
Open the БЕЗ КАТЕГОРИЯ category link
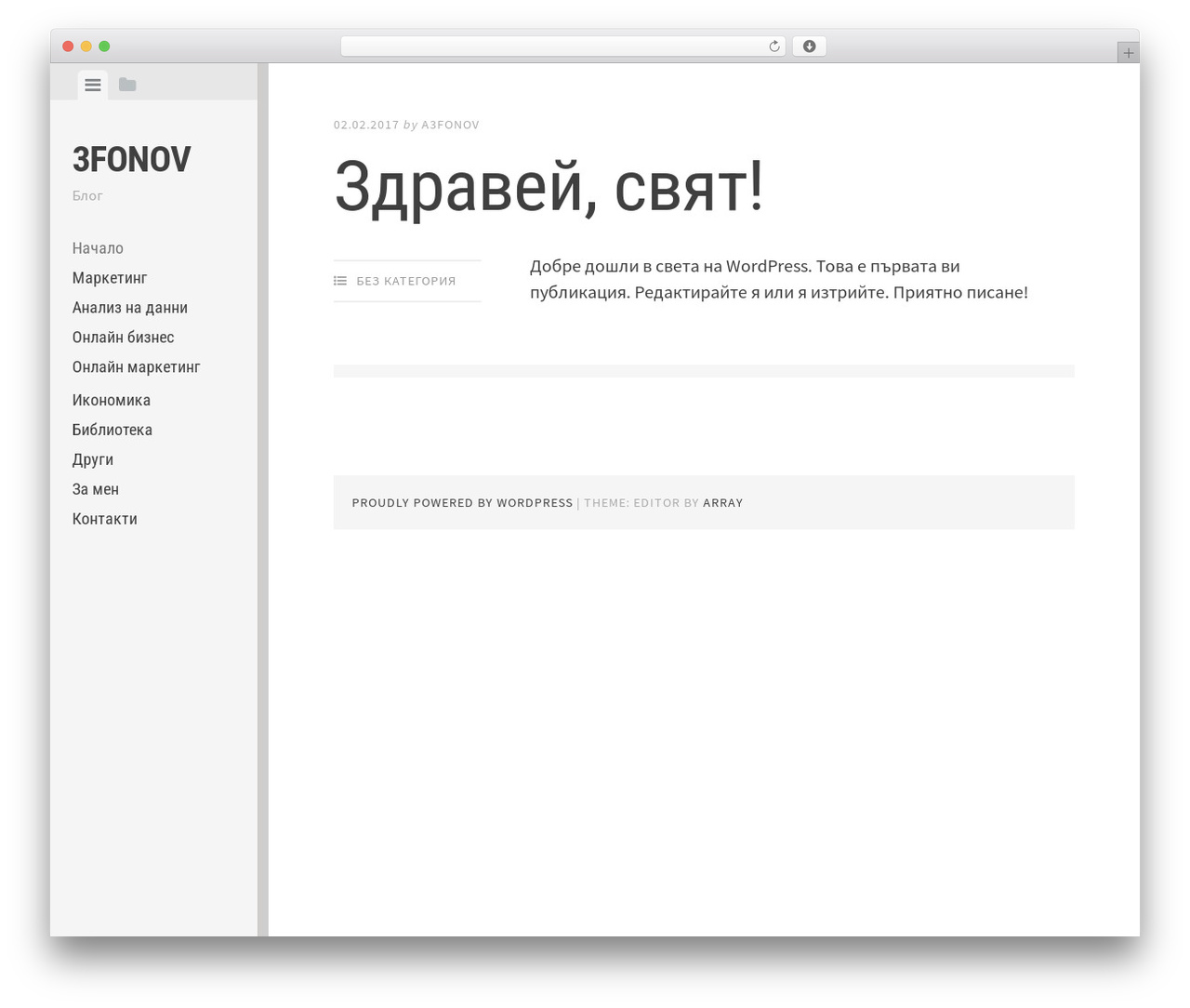[x=406, y=281]
